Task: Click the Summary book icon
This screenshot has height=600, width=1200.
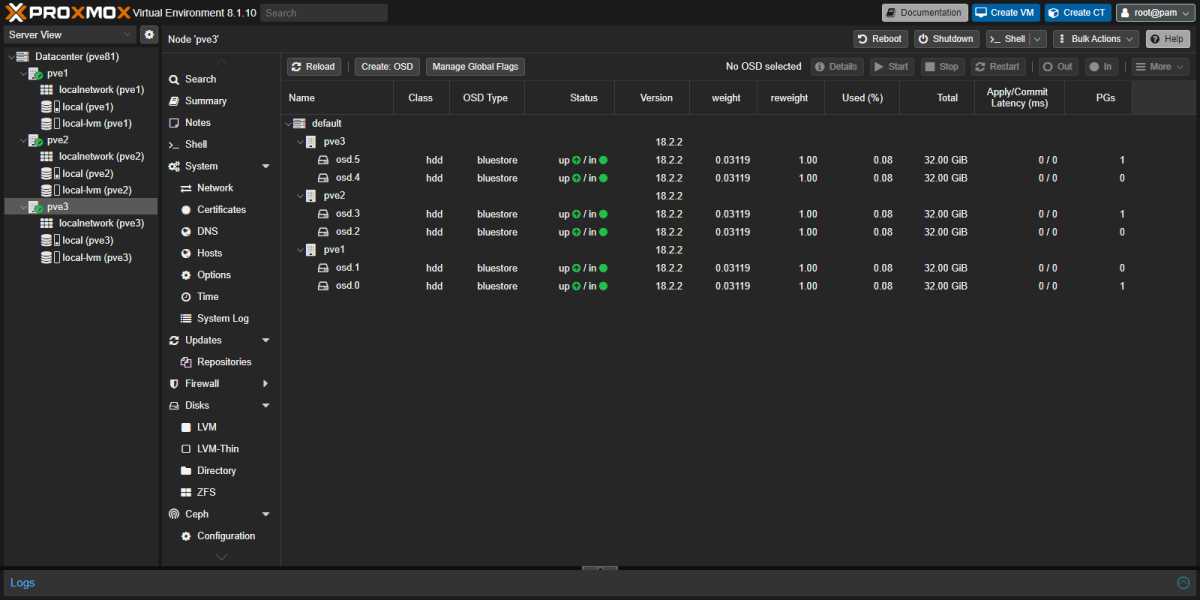Action: [174, 101]
